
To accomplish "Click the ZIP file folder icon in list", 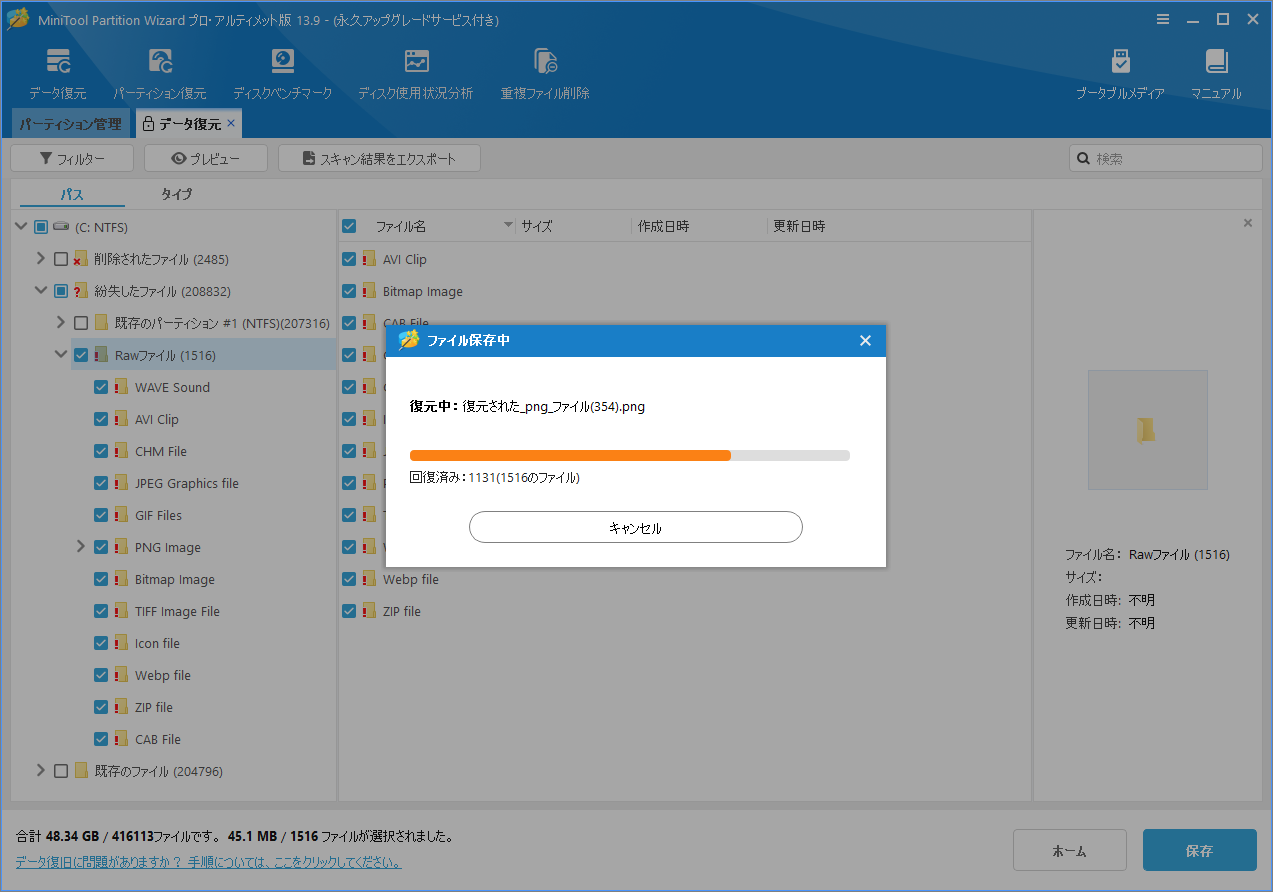I will [x=368, y=611].
